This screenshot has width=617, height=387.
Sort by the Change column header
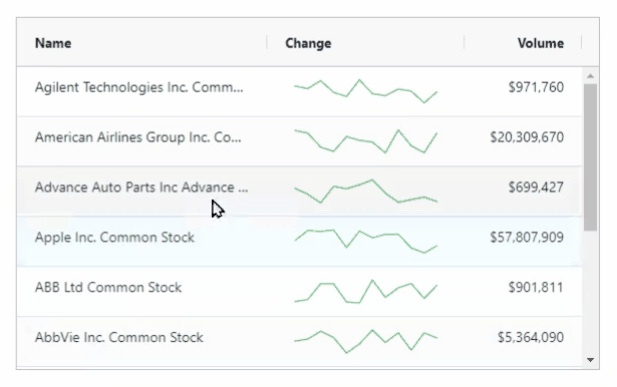click(x=308, y=43)
